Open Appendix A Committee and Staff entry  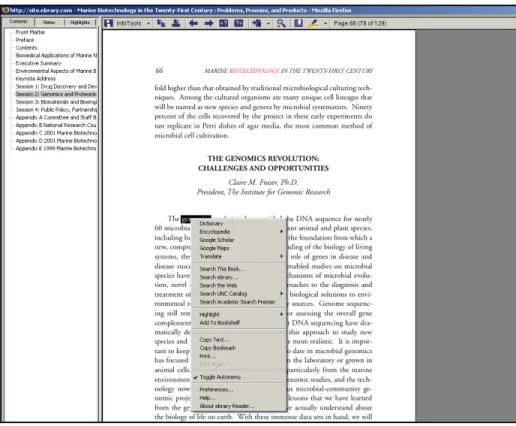pos(56,117)
